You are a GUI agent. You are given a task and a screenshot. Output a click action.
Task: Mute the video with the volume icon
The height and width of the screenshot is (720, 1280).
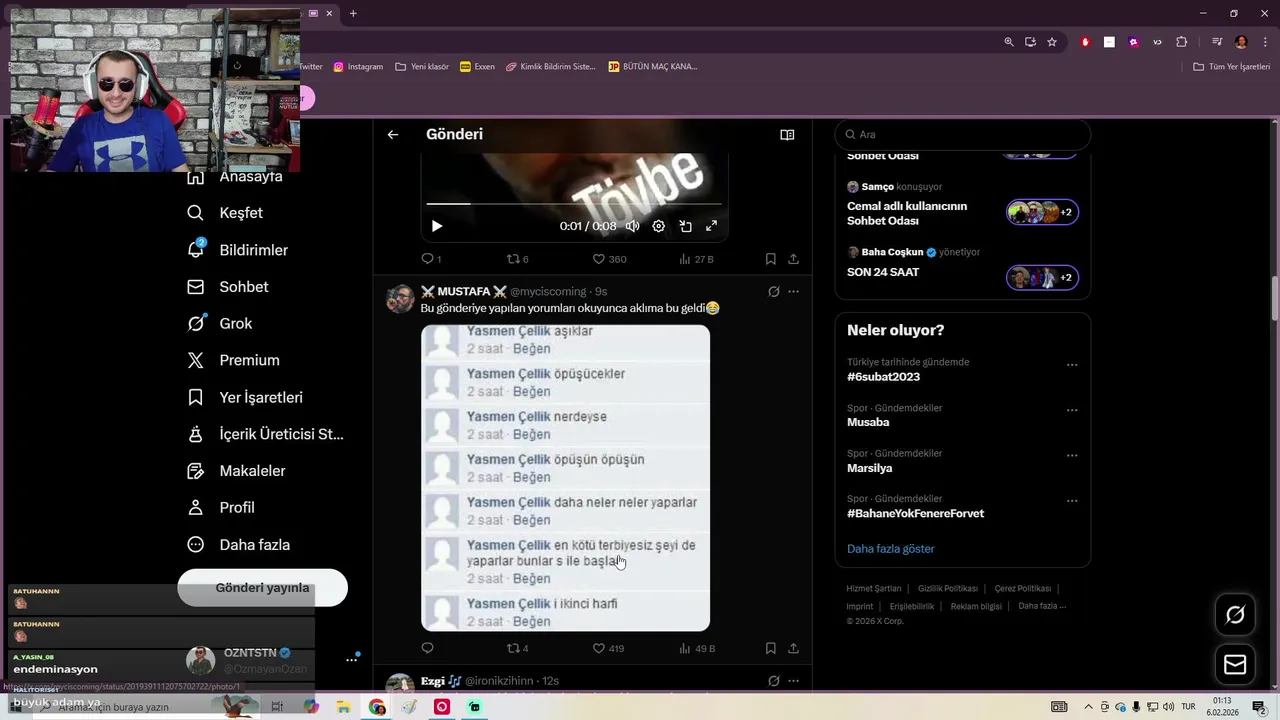pyautogui.click(x=632, y=226)
